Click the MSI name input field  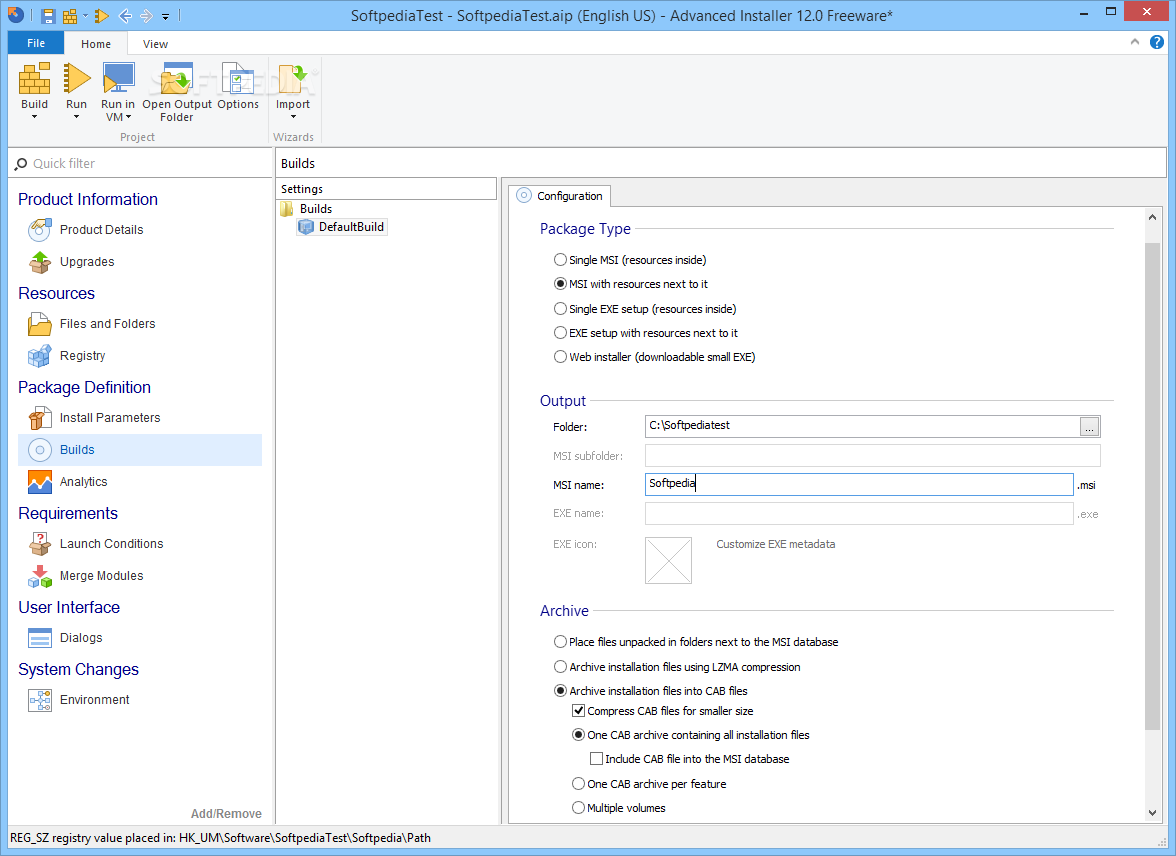click(859, 484)
